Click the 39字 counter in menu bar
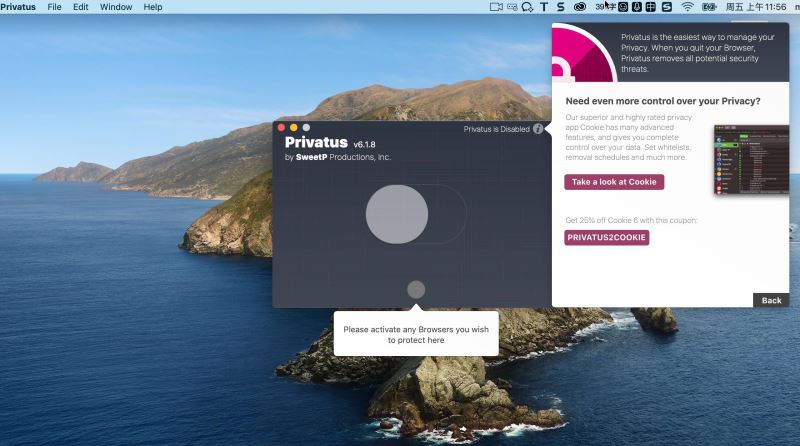The image size is (800, 446). (x=605, y=7)
